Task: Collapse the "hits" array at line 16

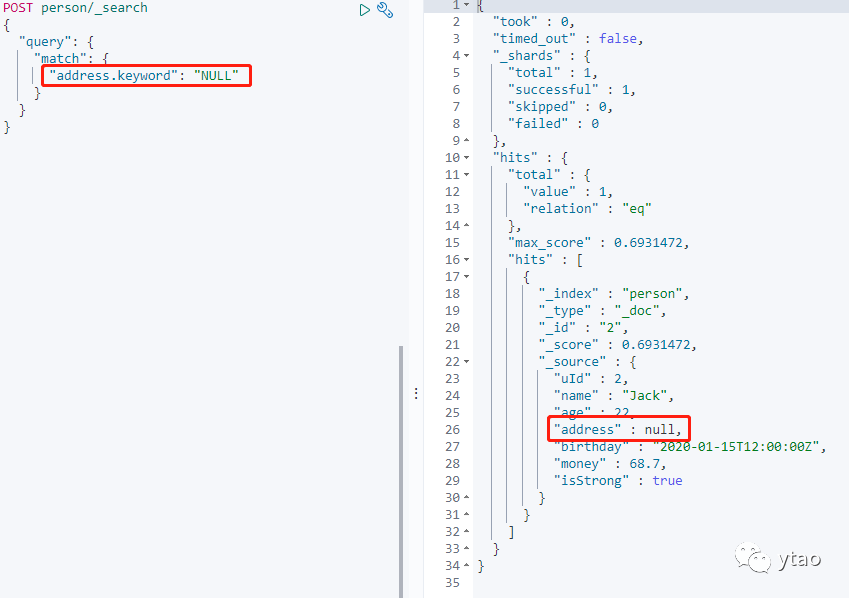Action: coord(467,260)
